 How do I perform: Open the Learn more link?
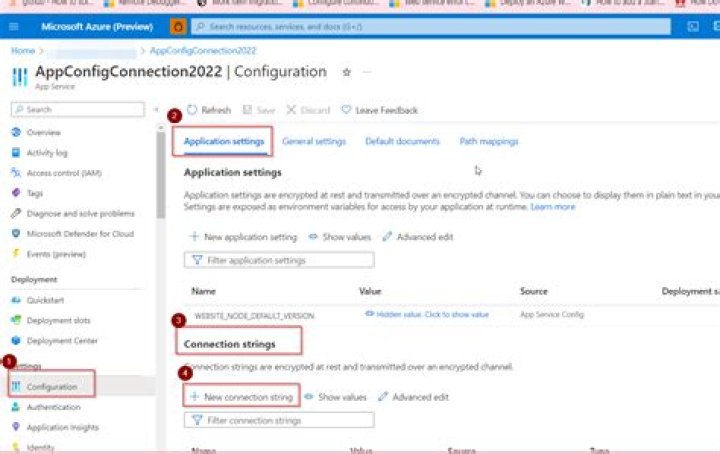click(553, 207)
